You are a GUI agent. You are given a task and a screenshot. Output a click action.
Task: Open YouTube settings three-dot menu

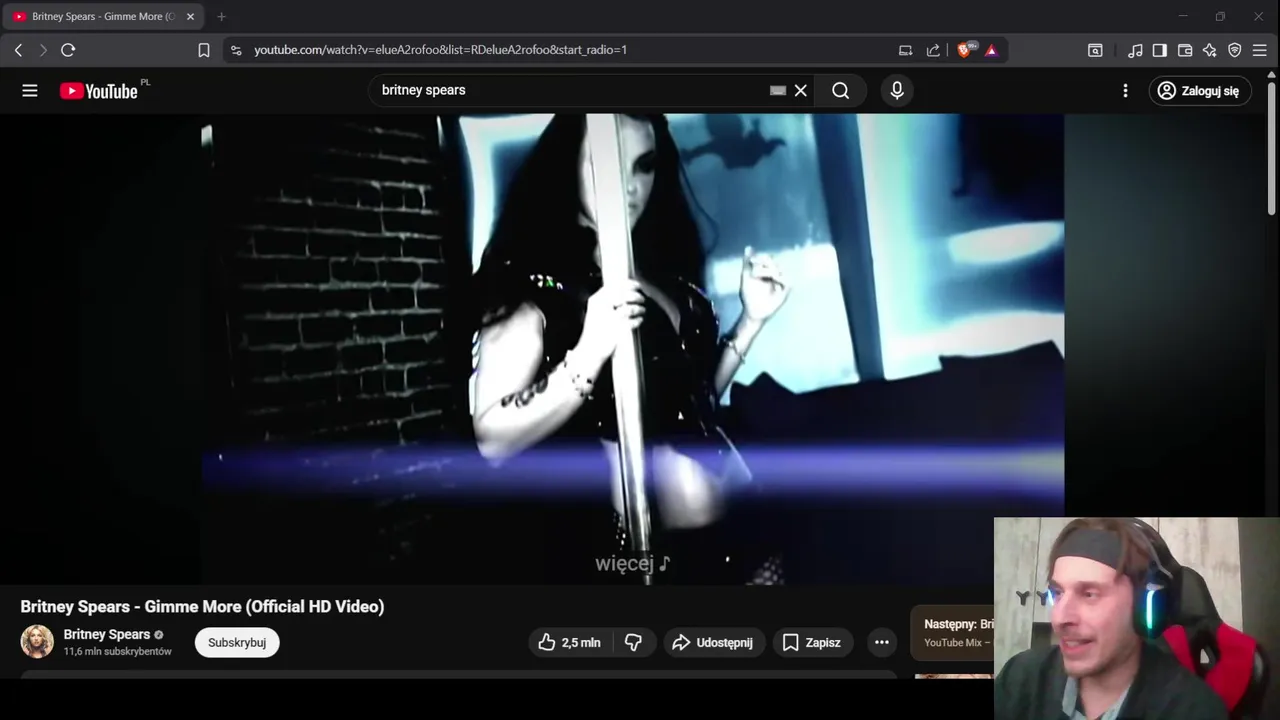click(x=1125, y=91)
